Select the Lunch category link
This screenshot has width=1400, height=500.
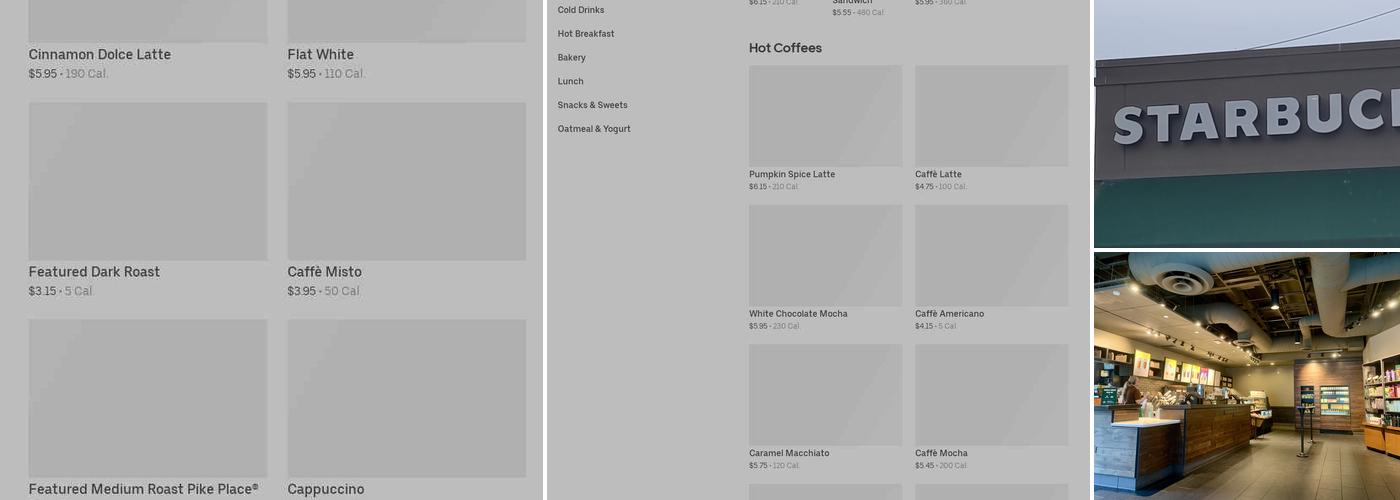pos(571,82)
